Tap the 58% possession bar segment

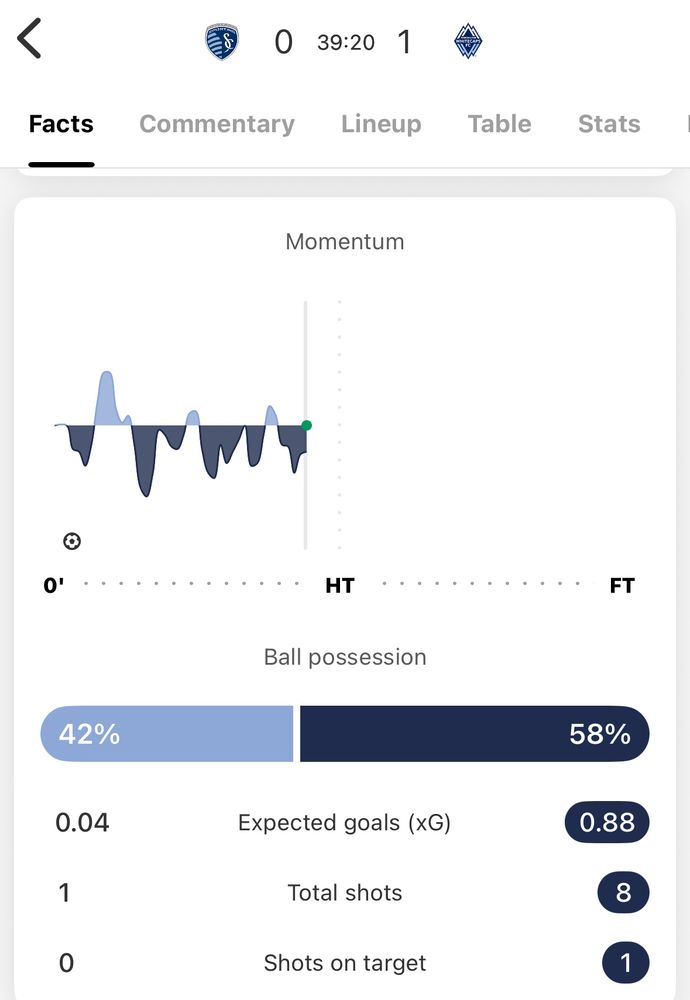coord(474,734)
